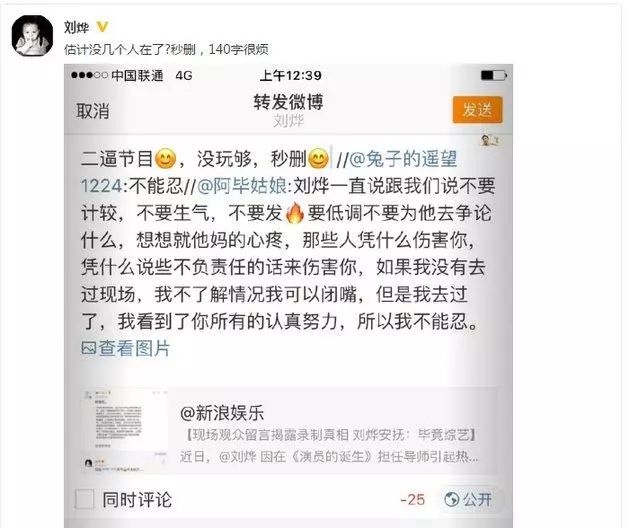Click the first smiley emoji after 二逼节目
The width and height of the screenshot is (630, 528).
(166, 159)
